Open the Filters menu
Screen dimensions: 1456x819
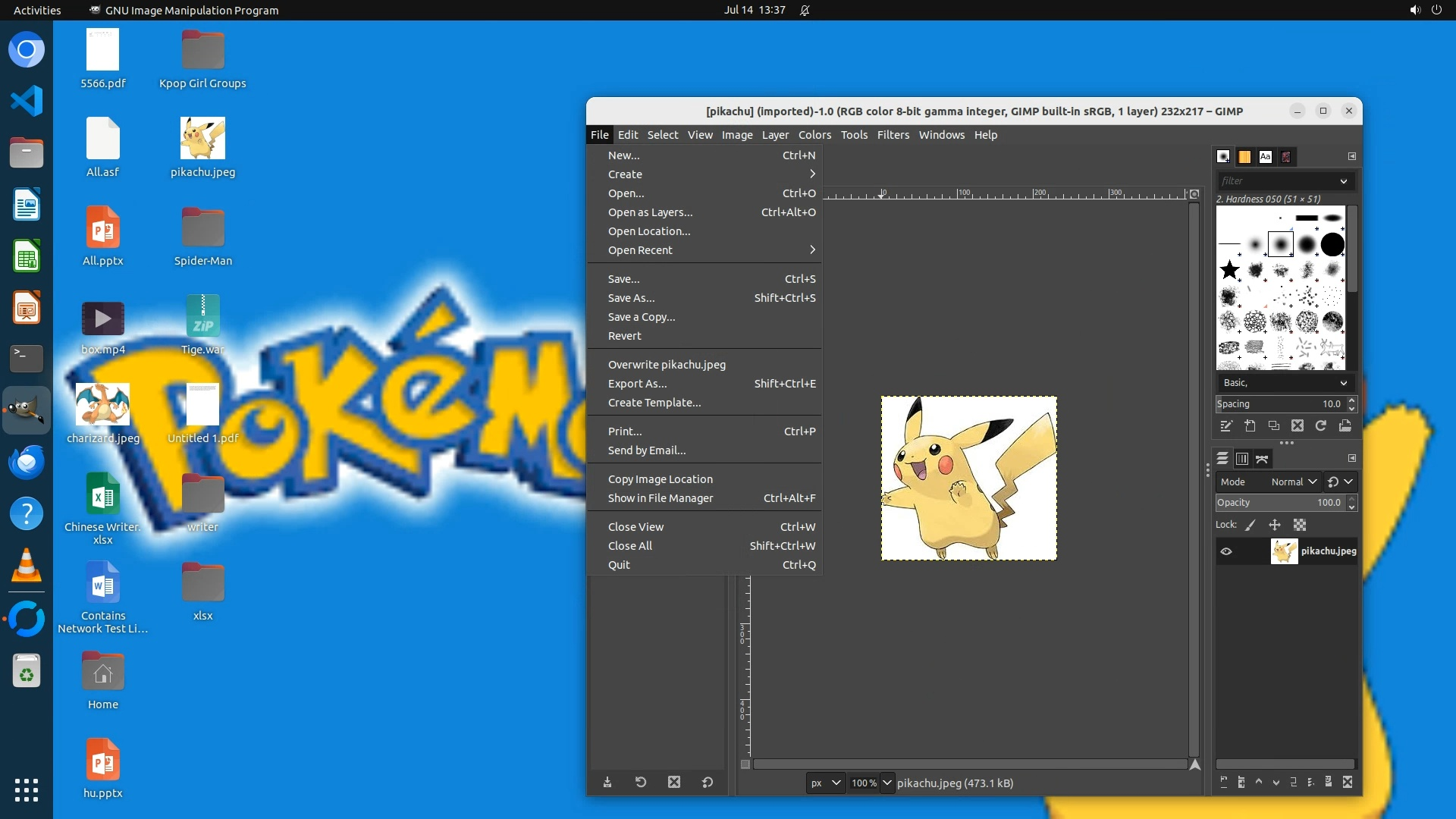pos(893,135)
